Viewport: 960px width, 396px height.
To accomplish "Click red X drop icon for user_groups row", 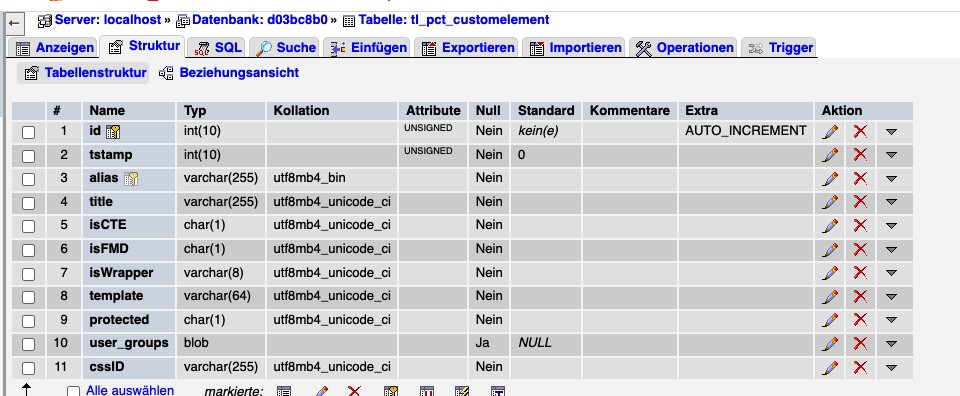I will pos(860,343).
